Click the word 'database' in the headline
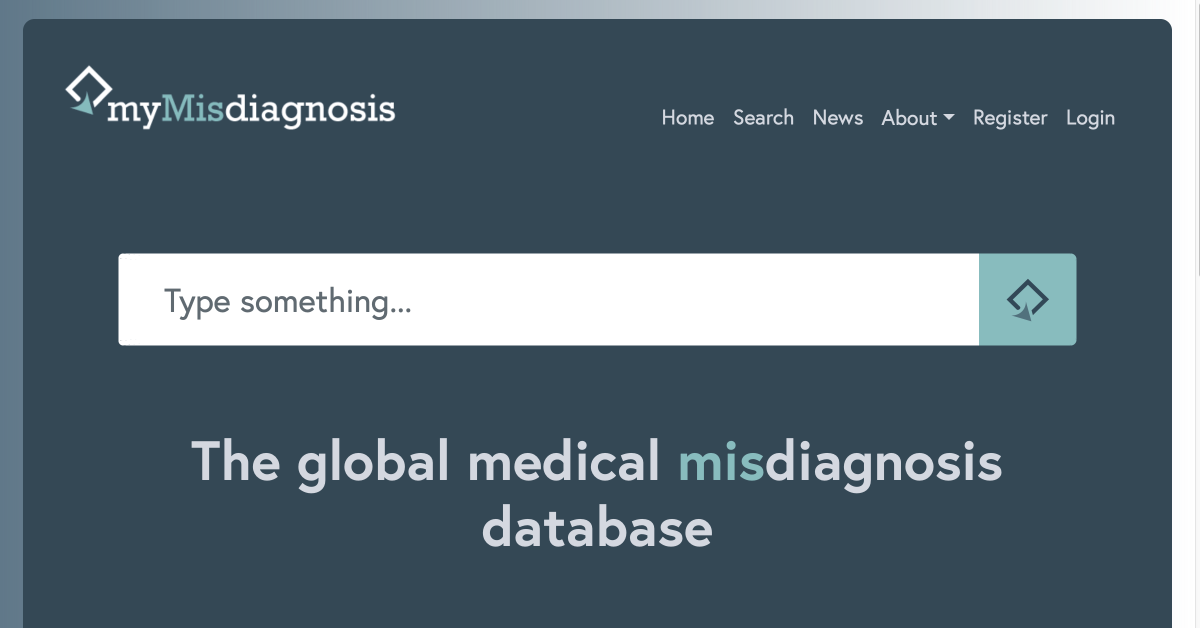1200x628 pixels. pyautogui.click(x=597, y=527)
